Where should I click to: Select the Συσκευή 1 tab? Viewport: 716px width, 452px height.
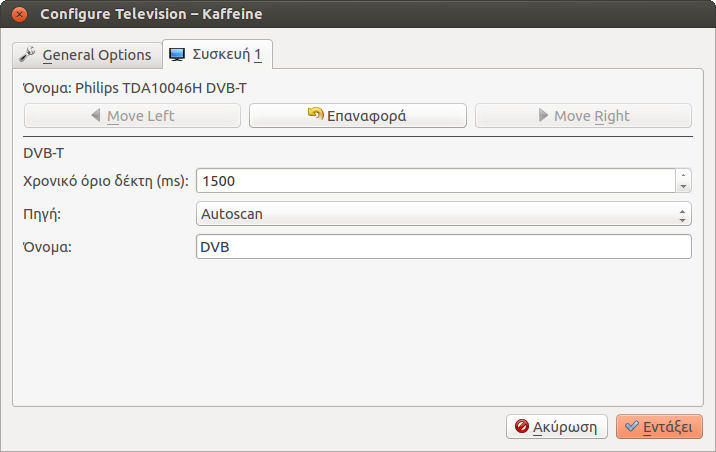pos(218,54)
